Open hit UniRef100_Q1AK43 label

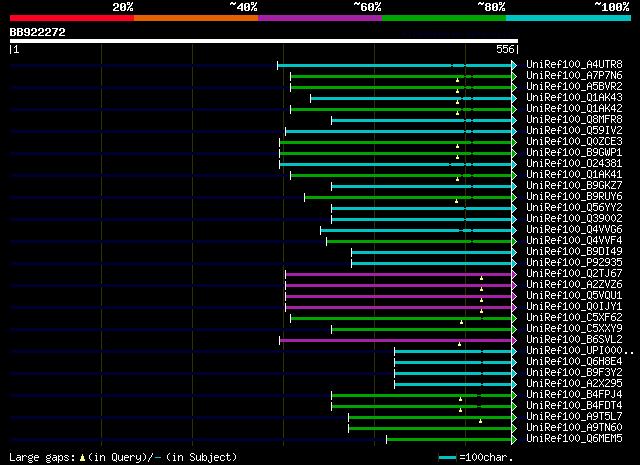[574, 98]
